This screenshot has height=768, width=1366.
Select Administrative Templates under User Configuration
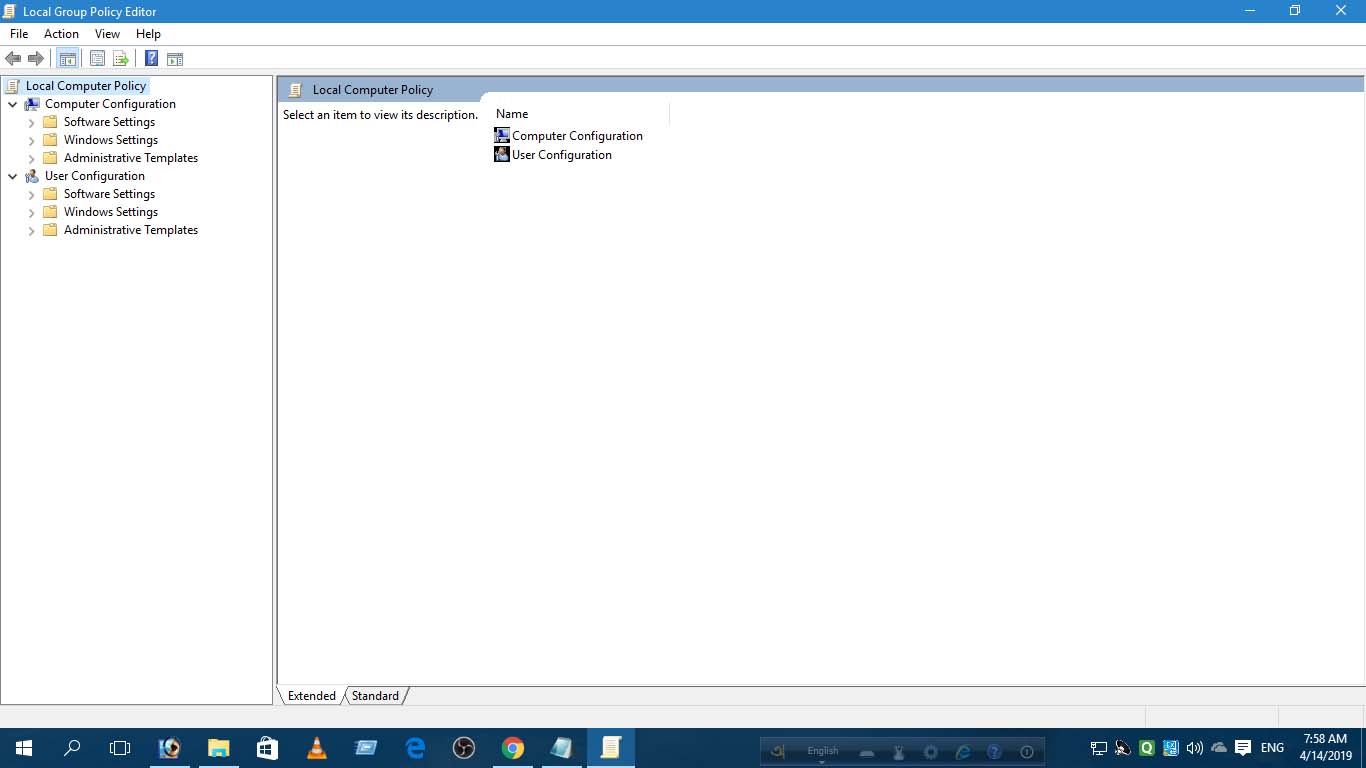click(x=131, y=230)
